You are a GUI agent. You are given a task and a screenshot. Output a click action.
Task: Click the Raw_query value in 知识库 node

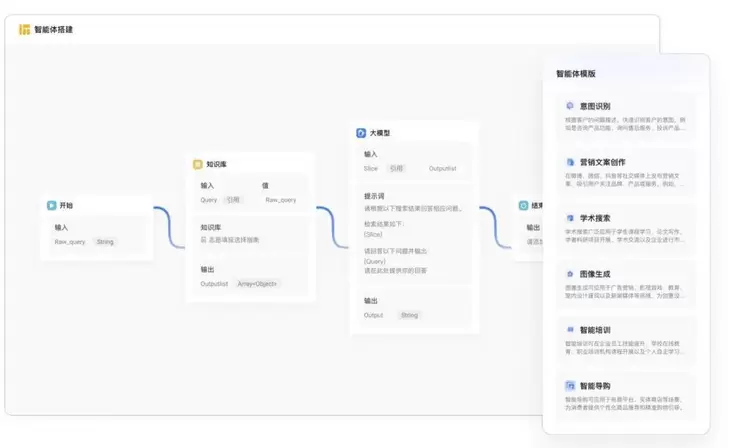click(280, 200)
